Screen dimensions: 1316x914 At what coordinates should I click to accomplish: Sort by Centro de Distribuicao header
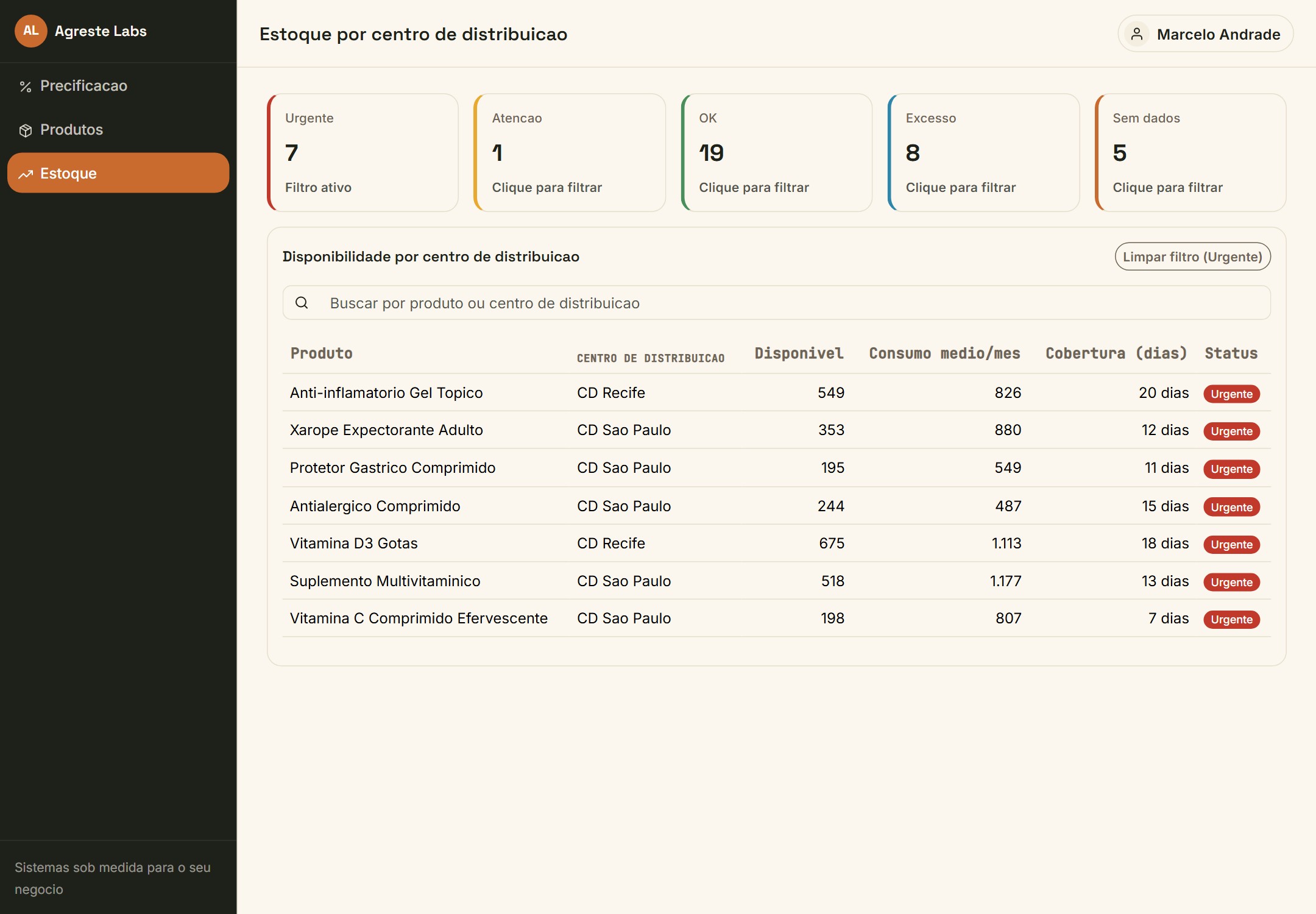(x=651, y=358)
